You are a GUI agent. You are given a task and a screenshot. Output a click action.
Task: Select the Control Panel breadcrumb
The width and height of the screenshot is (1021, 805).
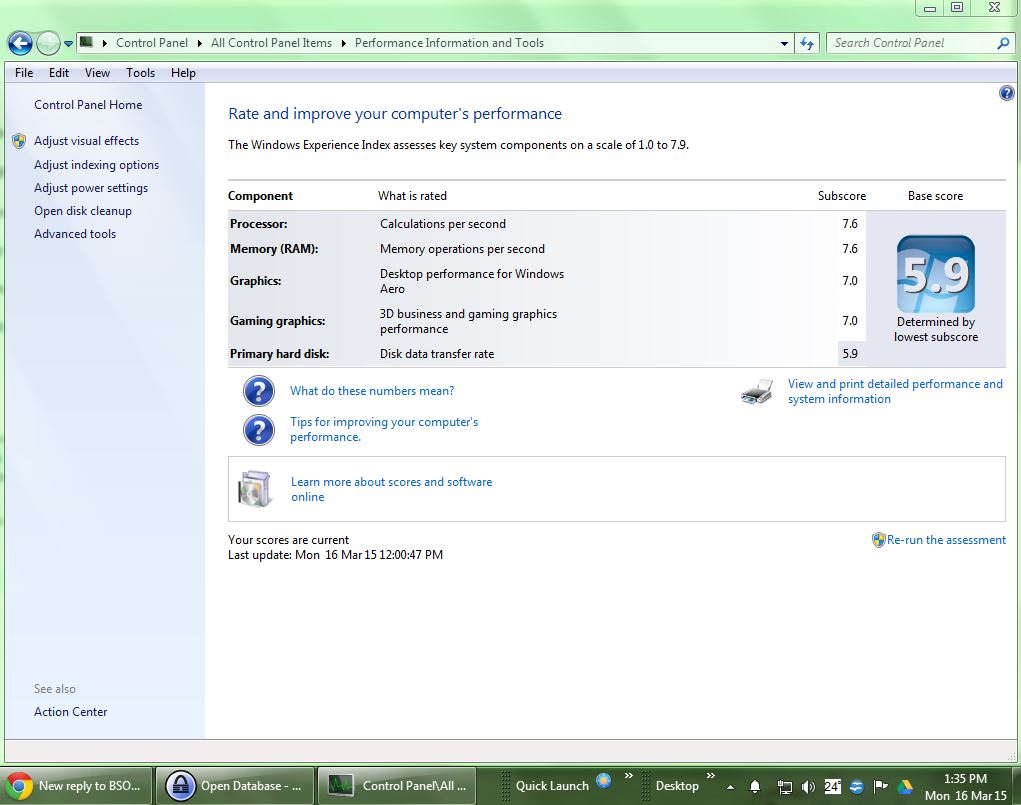point(152,43)
